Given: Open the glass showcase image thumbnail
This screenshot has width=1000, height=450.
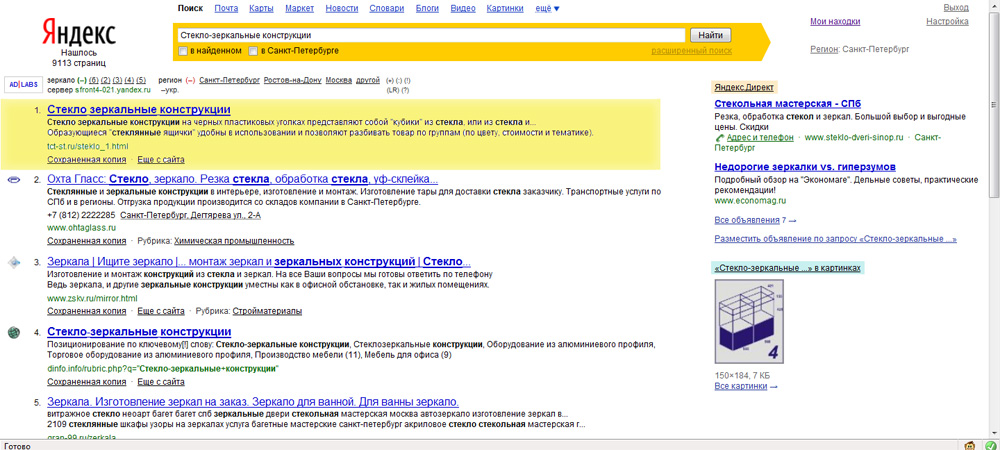Looking at the screenshot, I should [749, 323].
